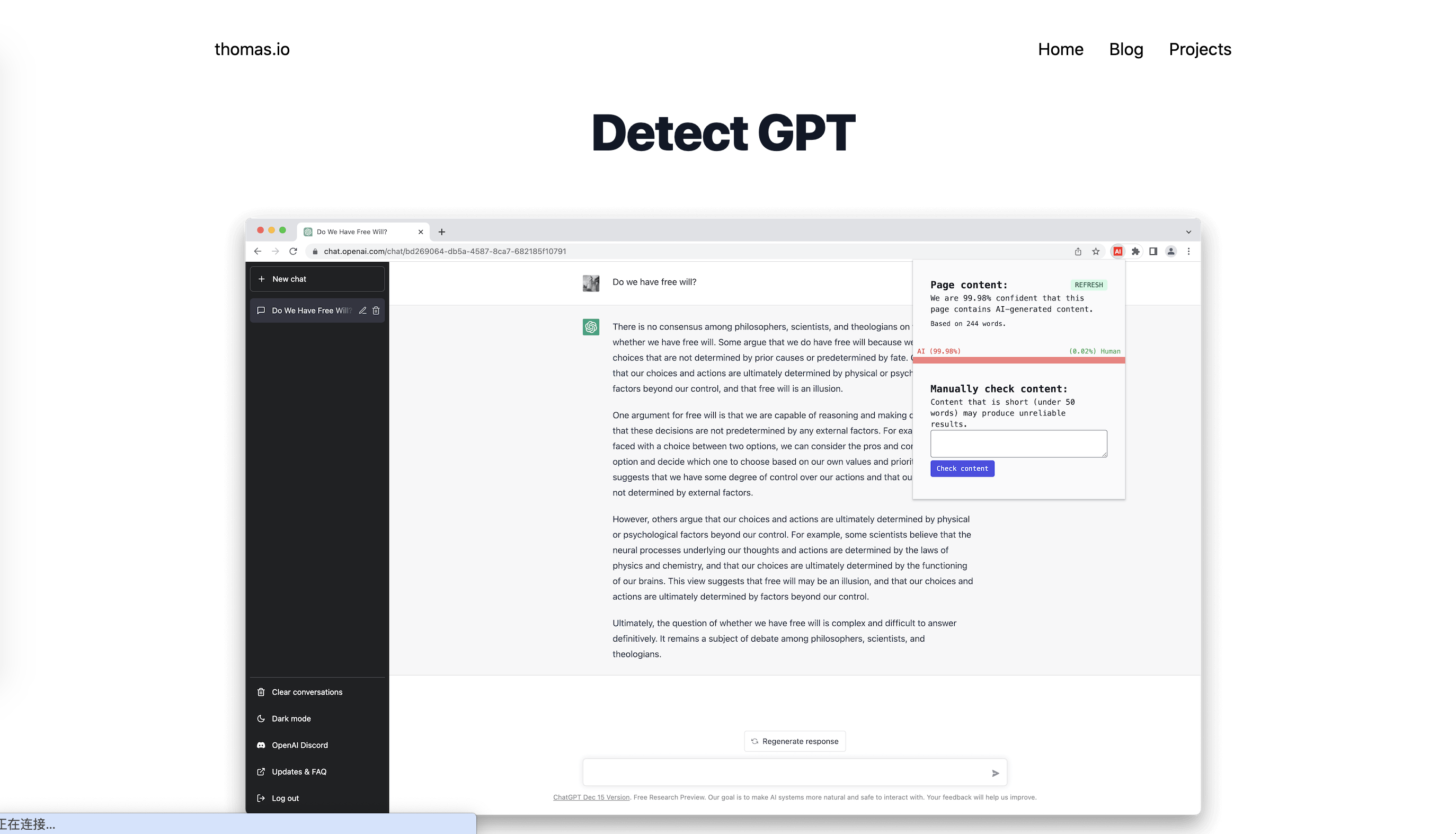Viewport: 1456px width, 834px height.
Task: Open Updates & FAQ in the sidebar
Action: [317, 771]
